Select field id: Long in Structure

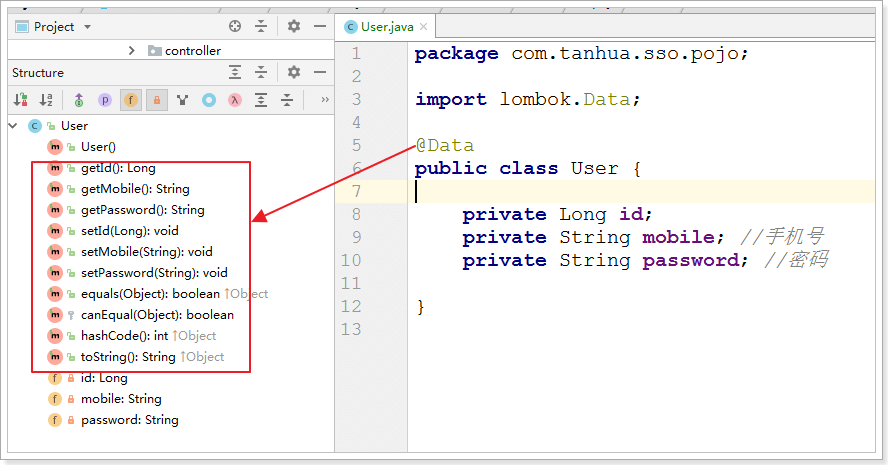click(x=104, y=378)
